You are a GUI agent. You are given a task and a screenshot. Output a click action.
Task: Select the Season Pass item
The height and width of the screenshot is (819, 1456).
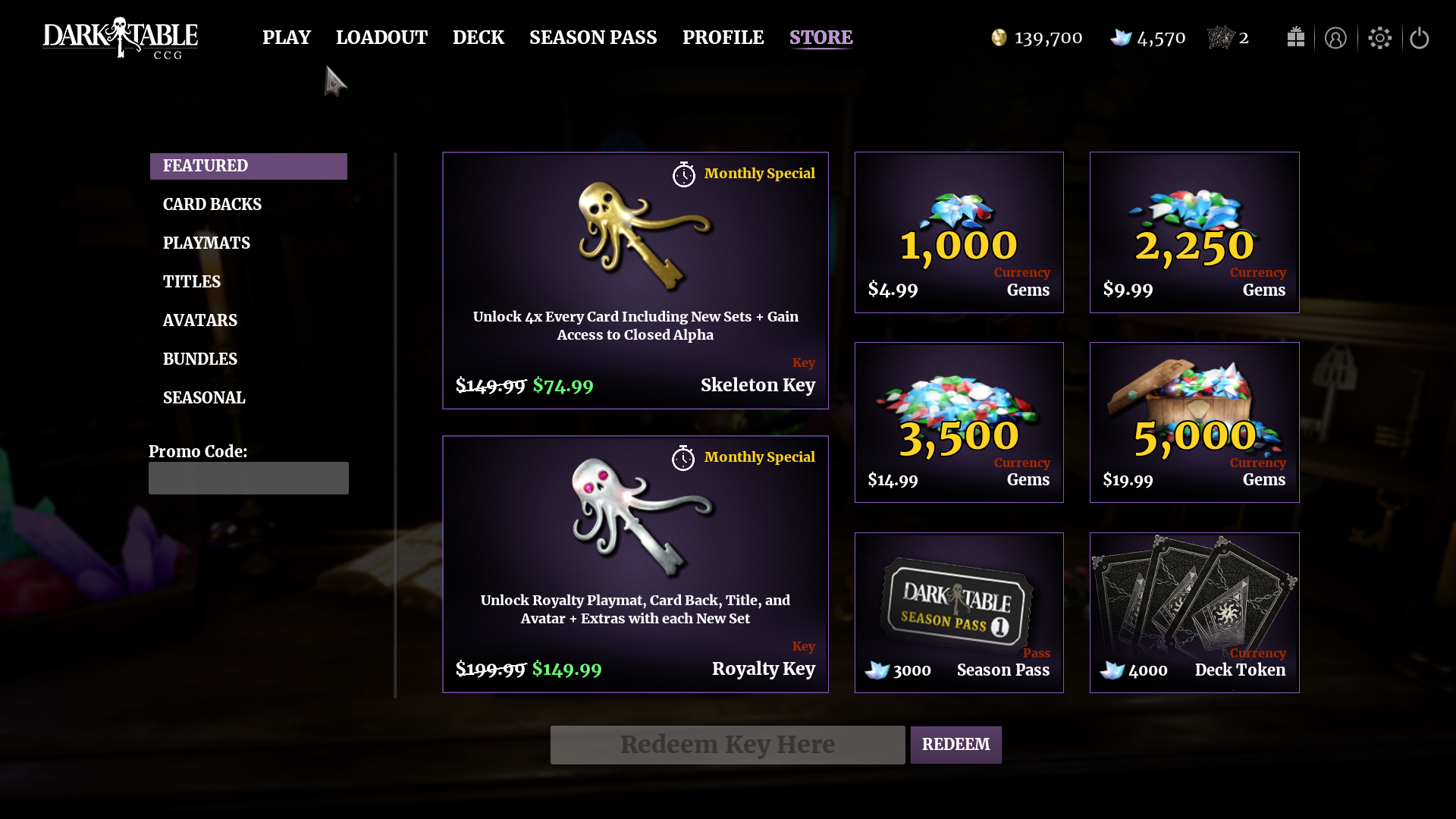tap(959, 613)
